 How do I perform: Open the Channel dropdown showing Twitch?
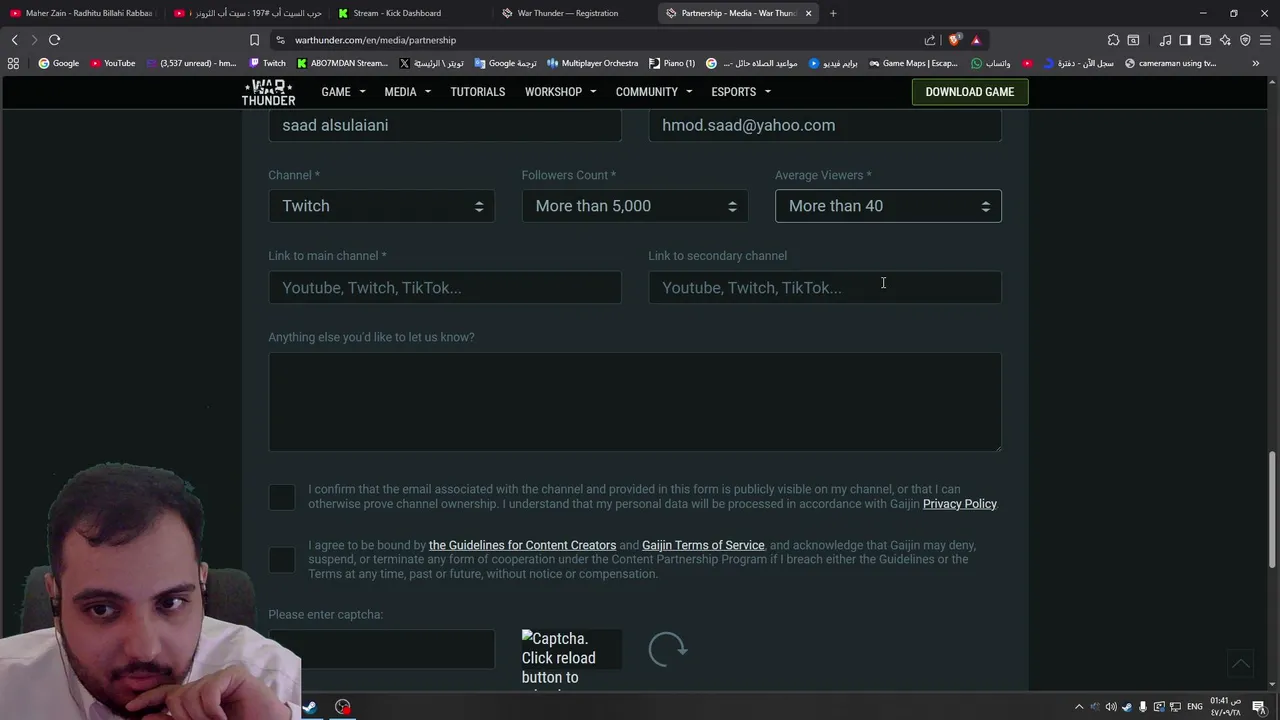381,206
